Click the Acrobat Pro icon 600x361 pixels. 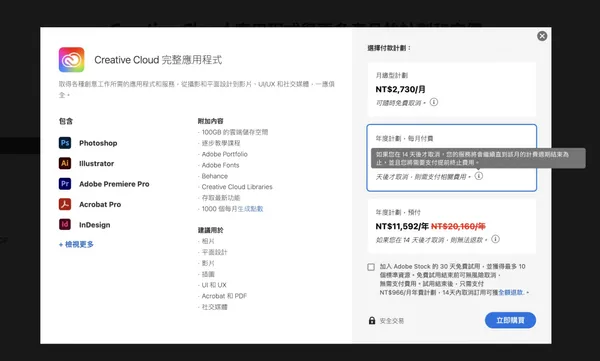pyautogui.click(x=65, y=204)
